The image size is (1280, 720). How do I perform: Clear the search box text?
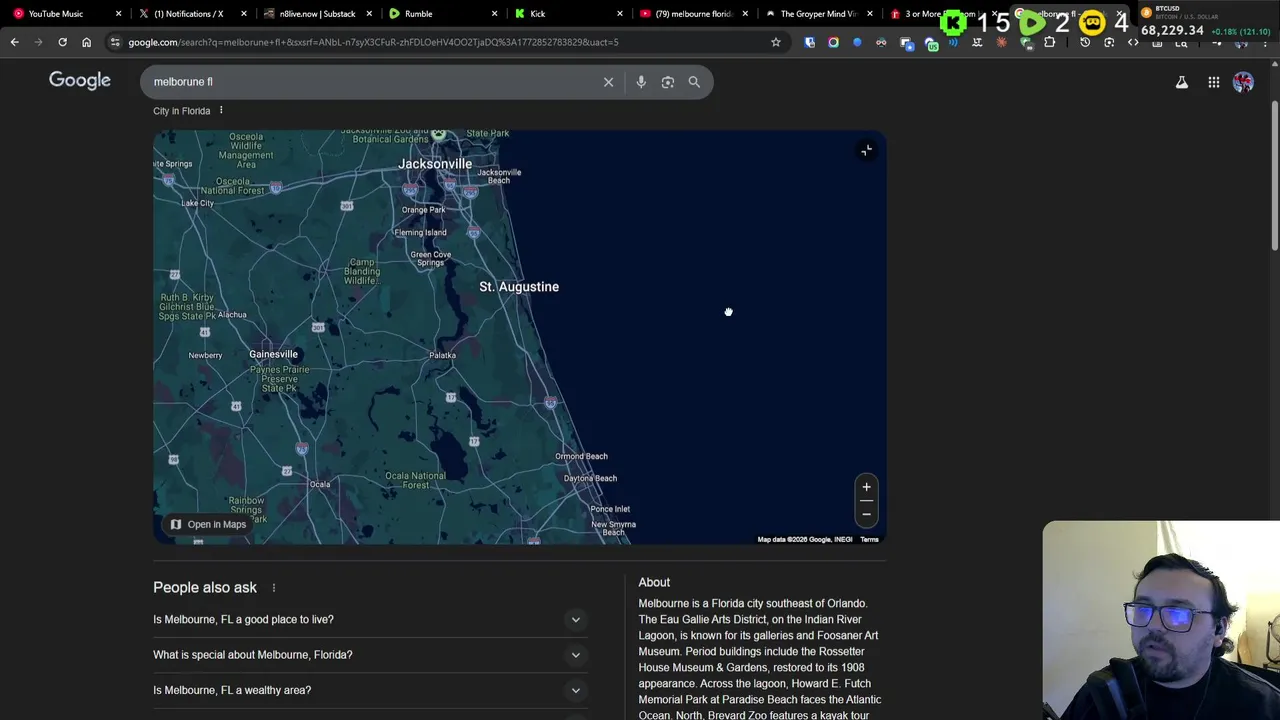coord(608,82)
